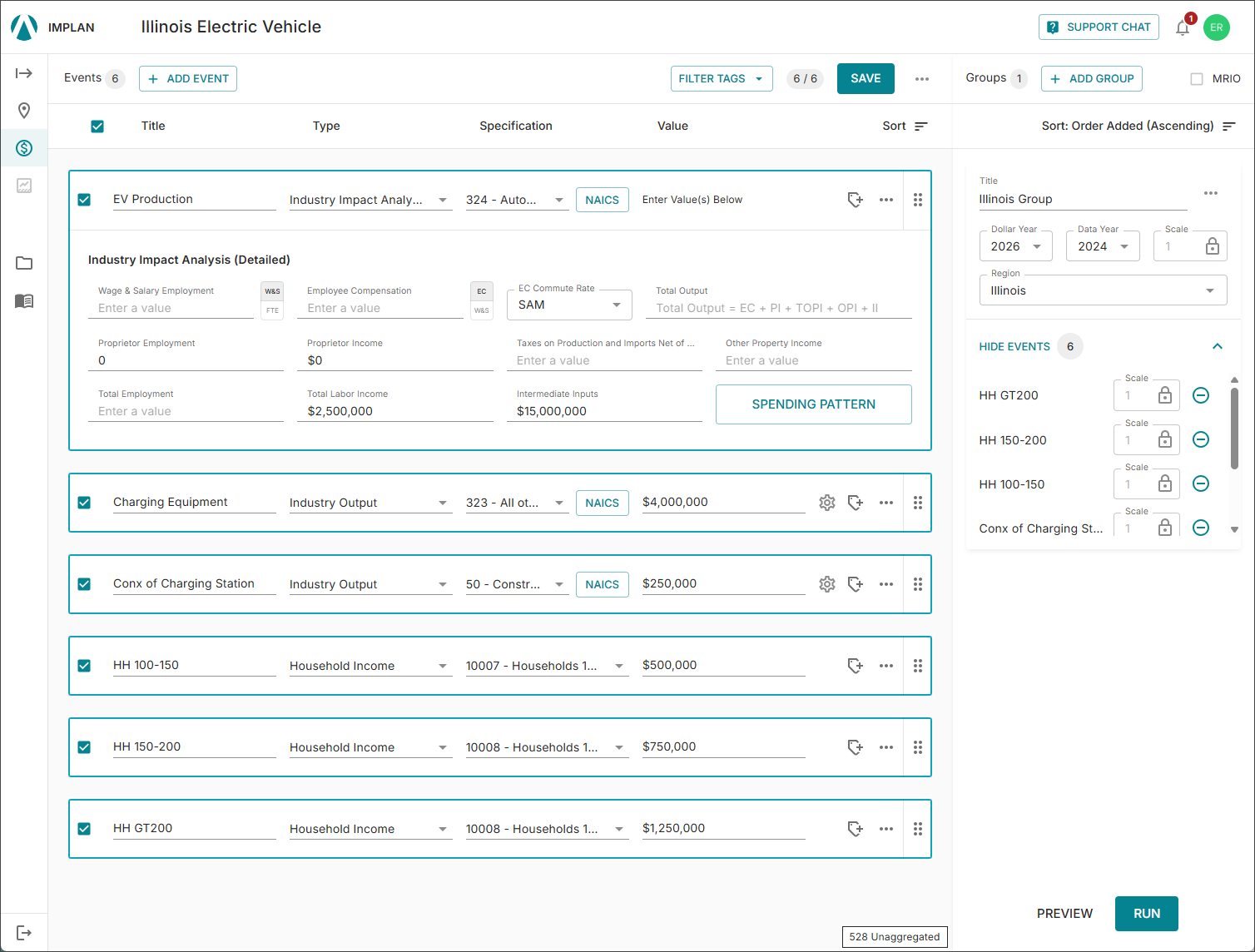This screenshot has width=1255, height=952.
Task: Open advanced settings gear for Charging Equipment
Action: 827,503
